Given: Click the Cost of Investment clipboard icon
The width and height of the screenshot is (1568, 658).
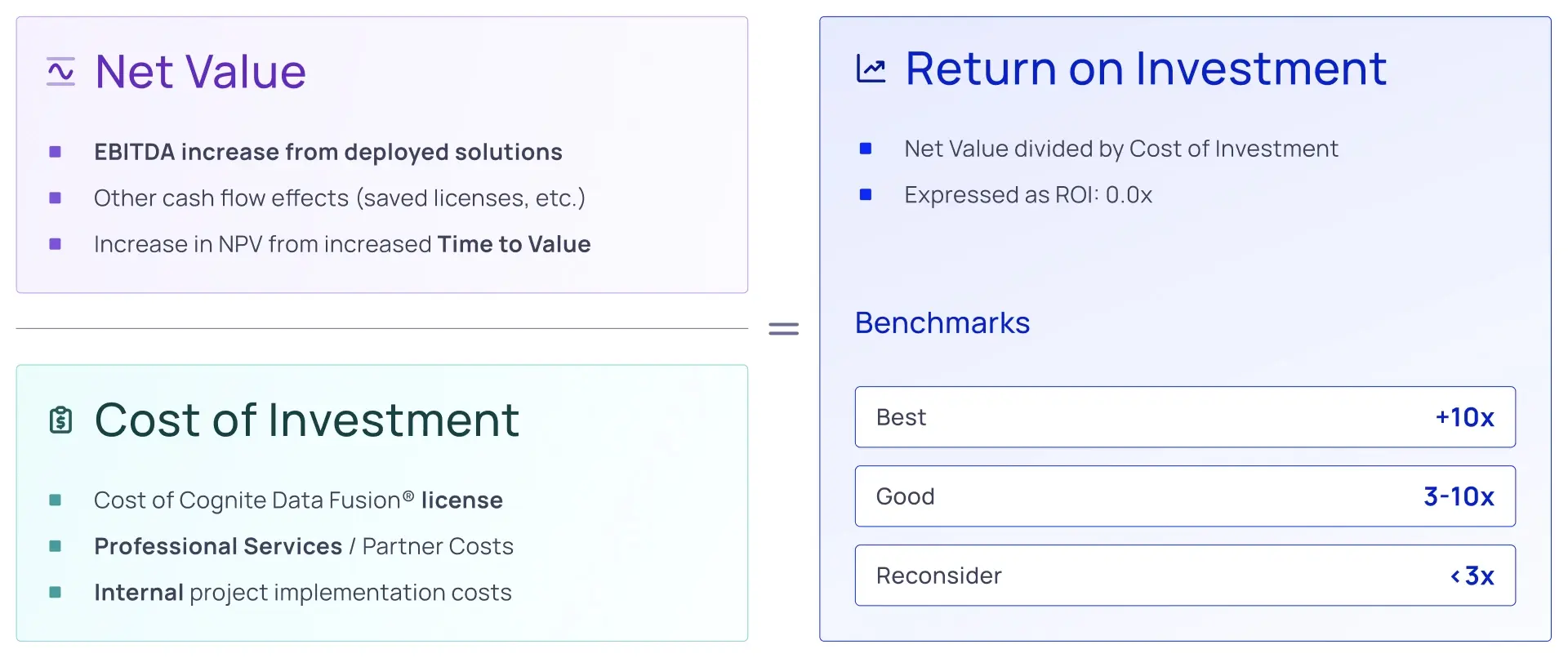Looking at the screenshot, I should pos(60,420).
